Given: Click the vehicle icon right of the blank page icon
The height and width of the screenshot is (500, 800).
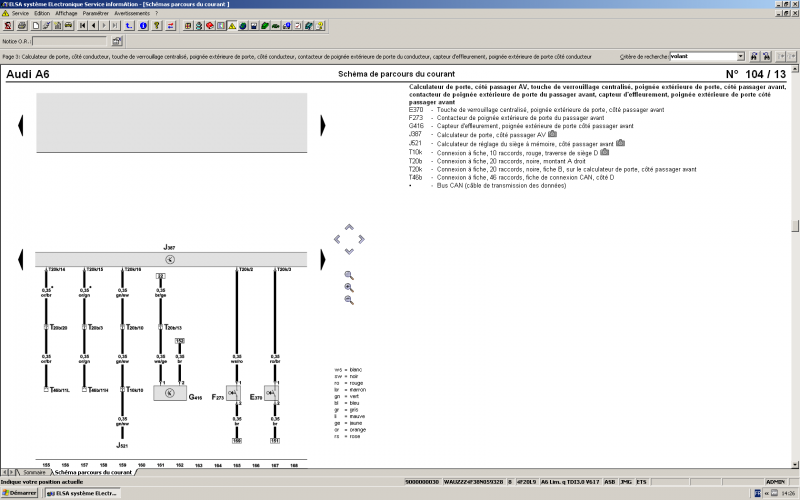Looking at the screenshot, I should tap(68, 26).
